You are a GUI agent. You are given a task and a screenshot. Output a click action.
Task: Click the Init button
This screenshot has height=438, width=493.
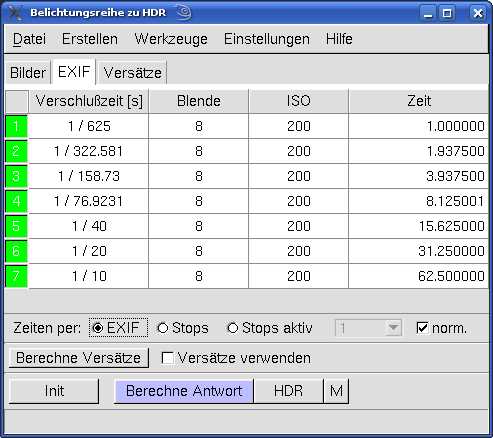pos(54,391)
